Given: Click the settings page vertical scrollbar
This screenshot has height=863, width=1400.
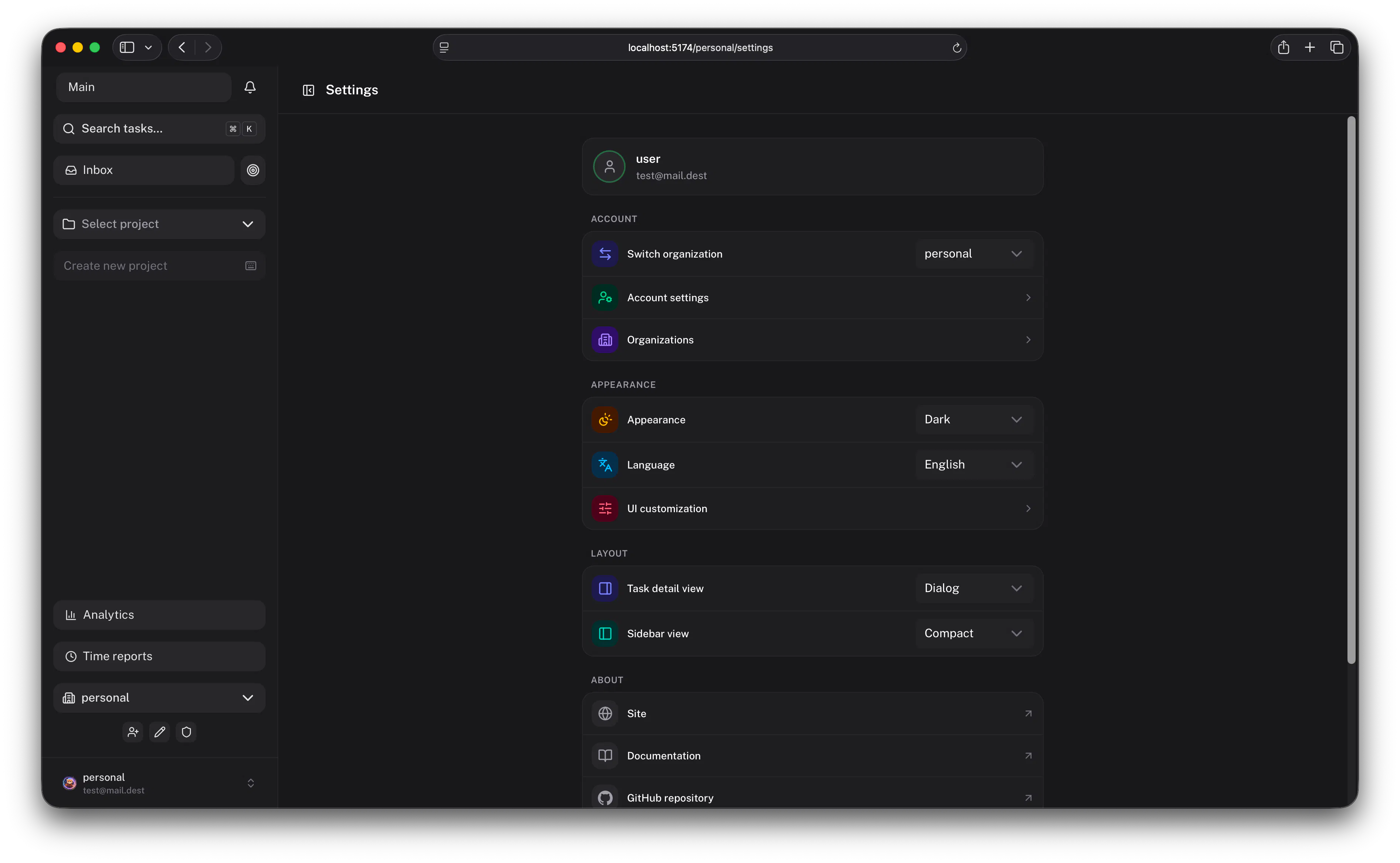Looking at the screenshot, I should [1351, 390].
